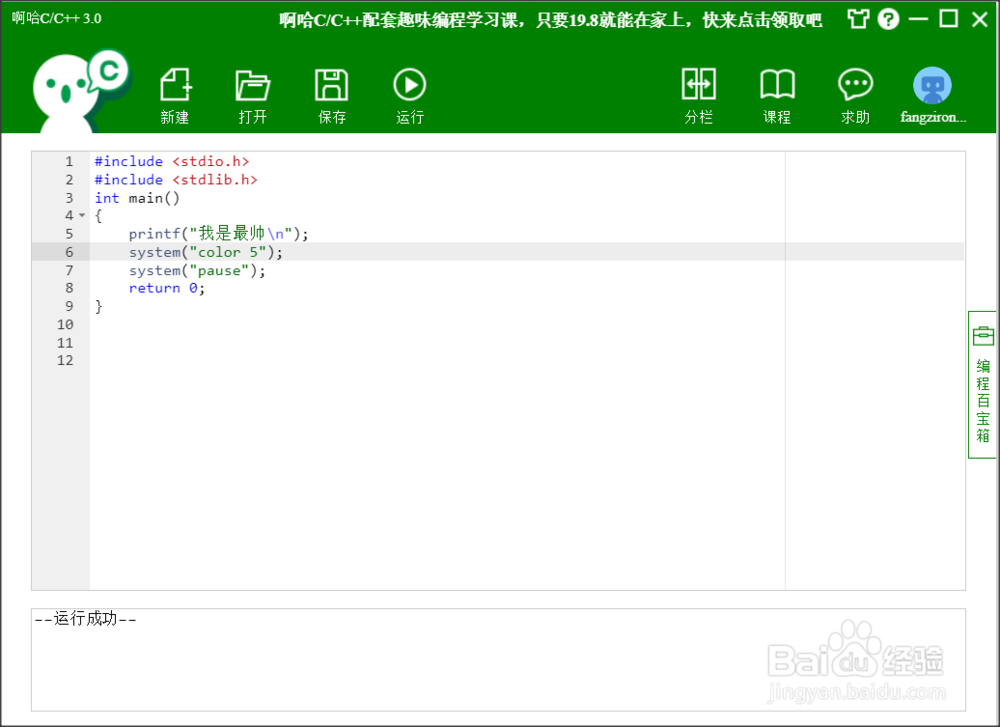Maximize the 啊哈C window
1000x727 pixels.
948,19
